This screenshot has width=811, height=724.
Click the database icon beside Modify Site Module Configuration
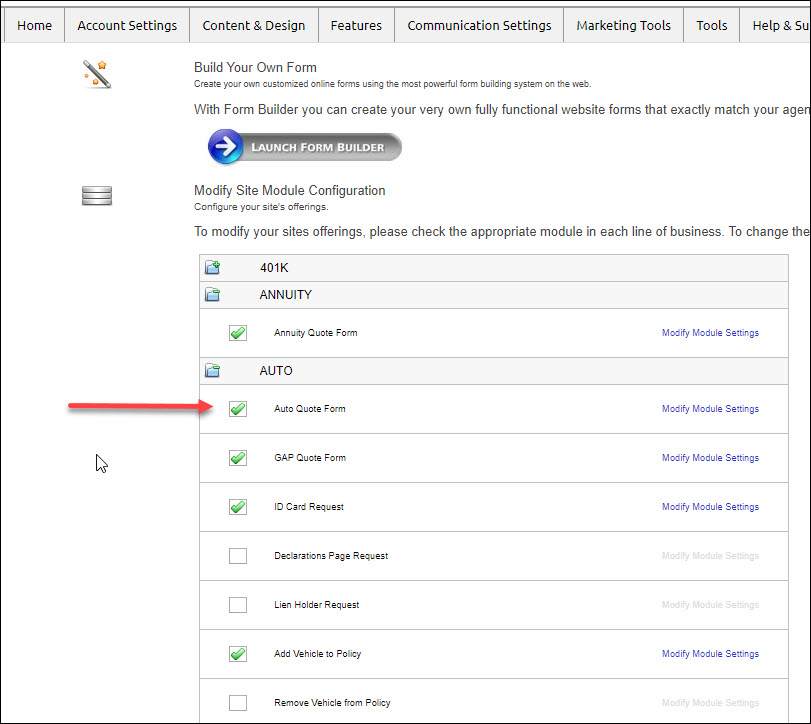pyautogui.click(x=96, y=196)
